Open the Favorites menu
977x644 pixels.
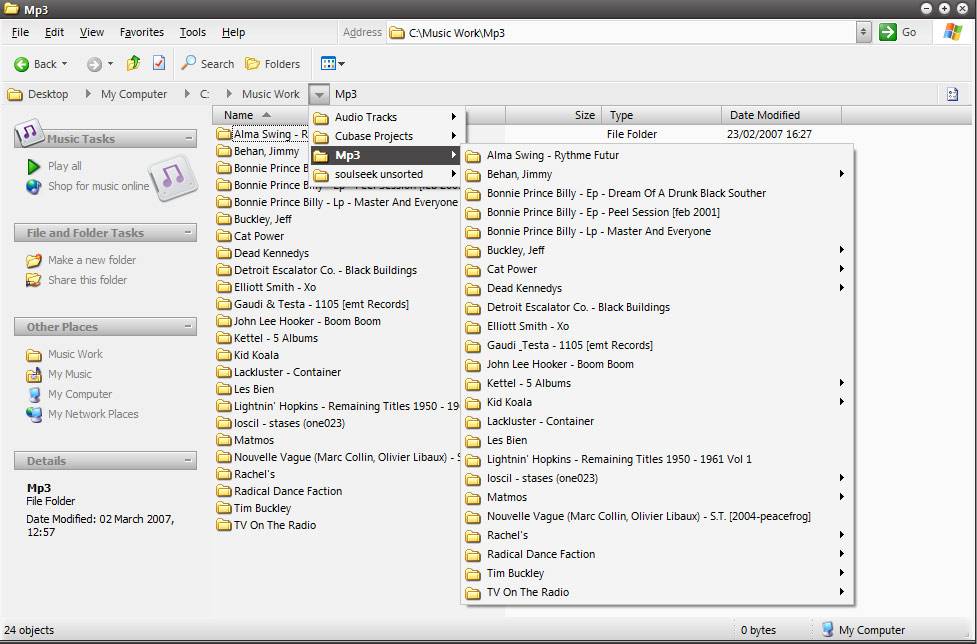[141, 32]
